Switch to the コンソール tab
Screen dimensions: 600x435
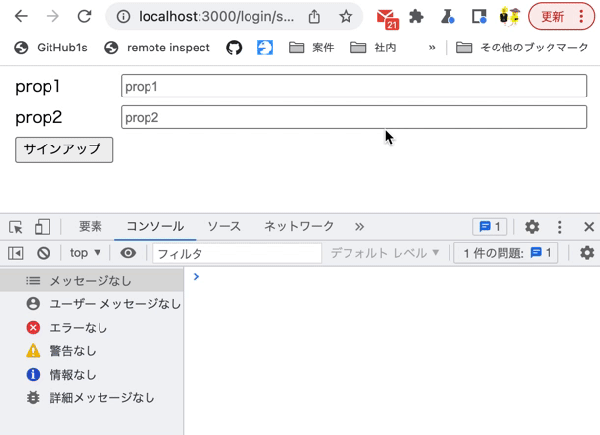point(155,226)
